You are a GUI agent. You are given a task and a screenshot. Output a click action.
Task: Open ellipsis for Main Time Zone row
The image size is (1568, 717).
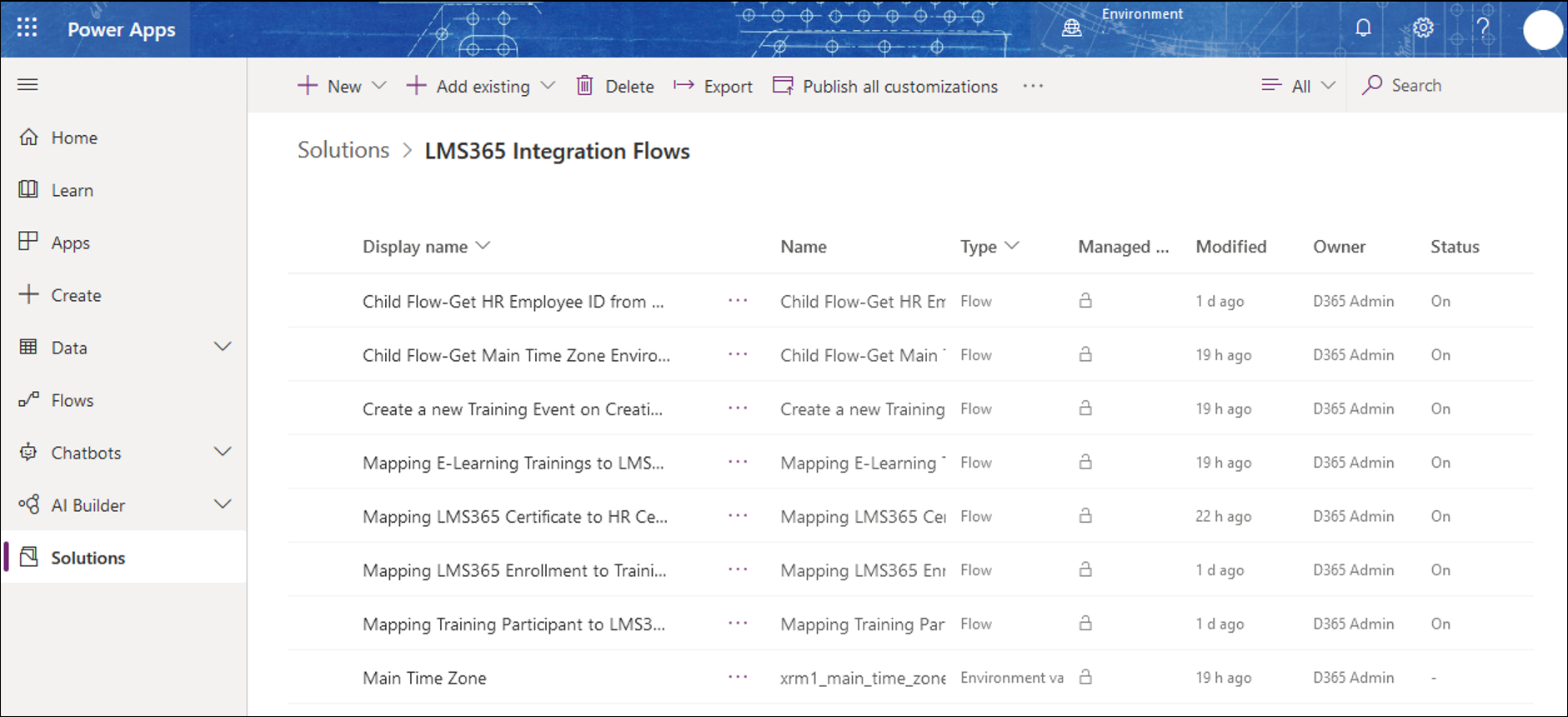coord(738,677)
